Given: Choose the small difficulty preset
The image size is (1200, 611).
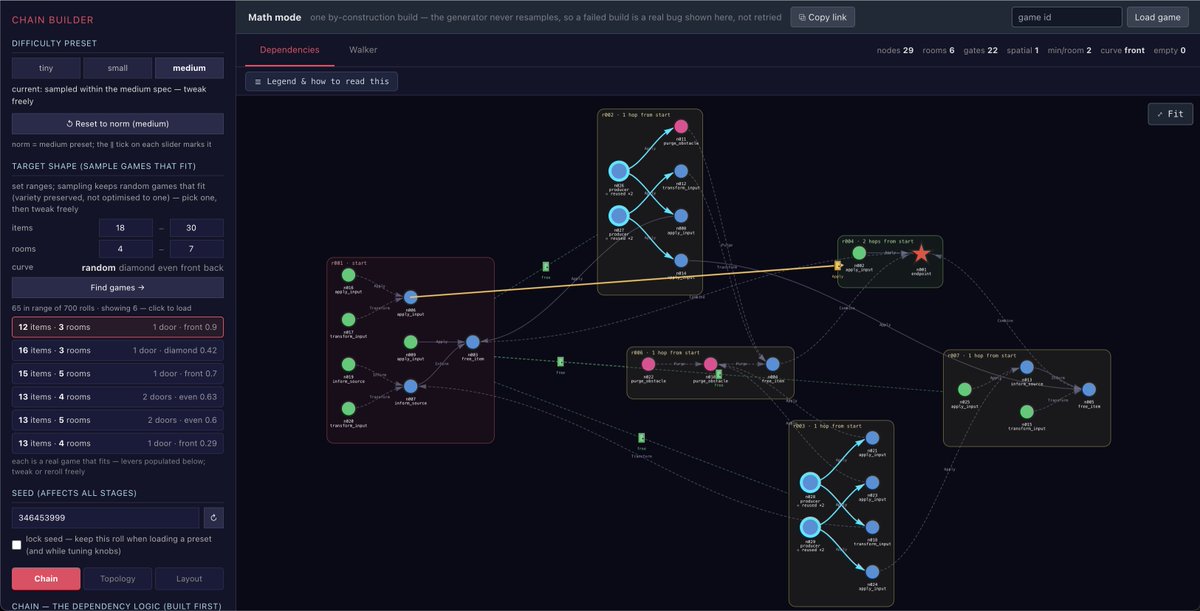Looking at the screenshot, I should [x=118, y=68].
